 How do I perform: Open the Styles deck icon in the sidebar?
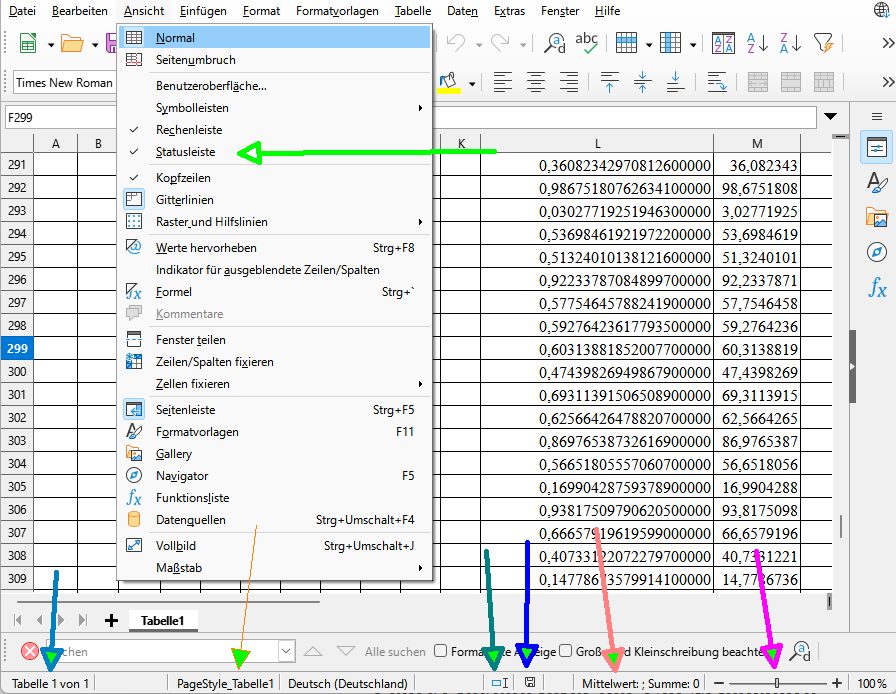click(x=877, y=183)
